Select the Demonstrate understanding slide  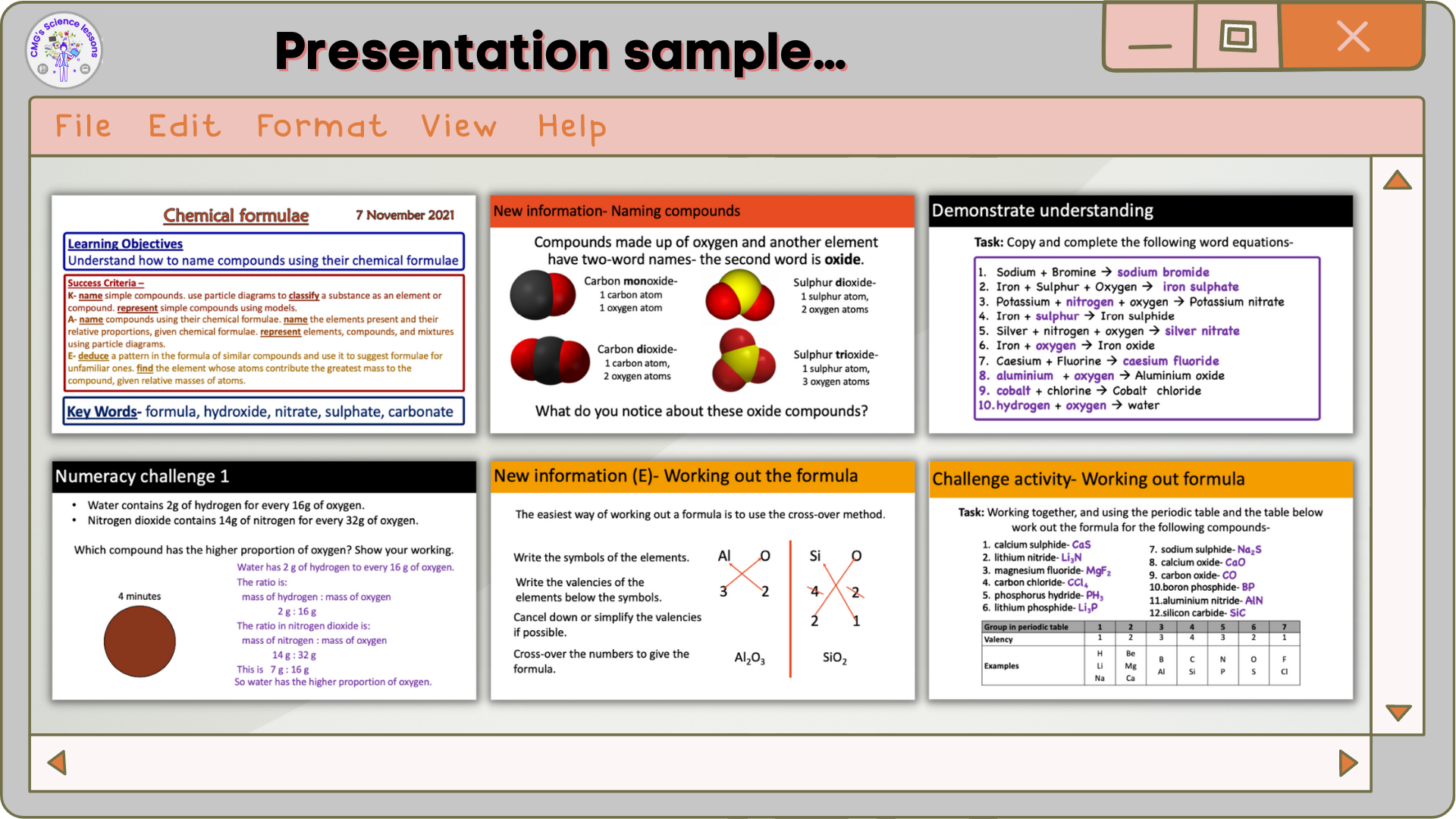click(x=1141, y=313)
